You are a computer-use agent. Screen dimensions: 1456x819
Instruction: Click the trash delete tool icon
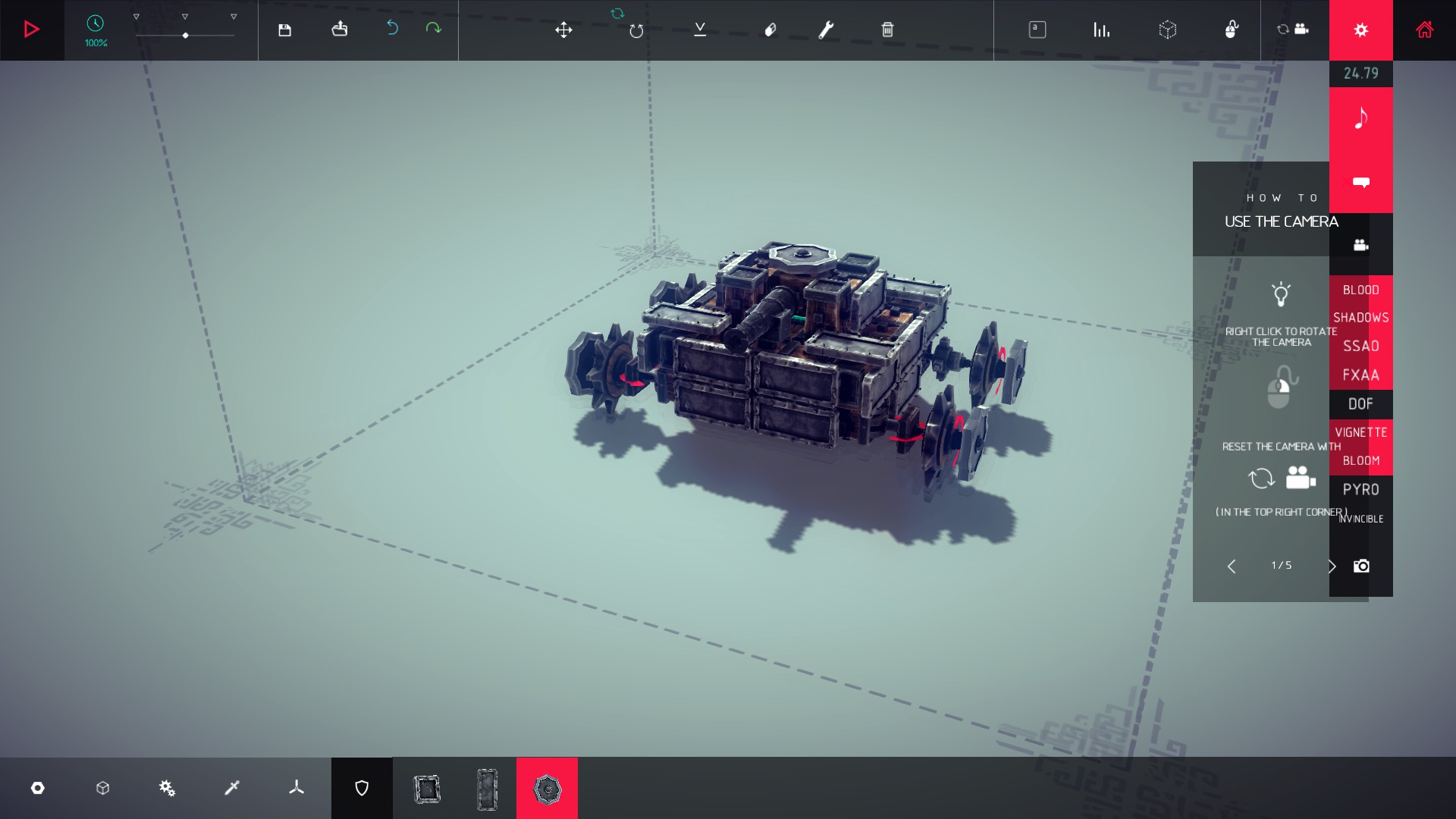tap(887, 30)
